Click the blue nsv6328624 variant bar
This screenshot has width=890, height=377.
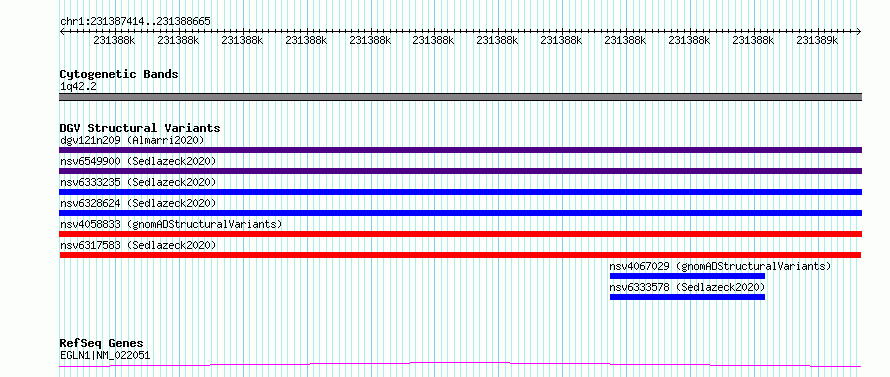point(460,213)
